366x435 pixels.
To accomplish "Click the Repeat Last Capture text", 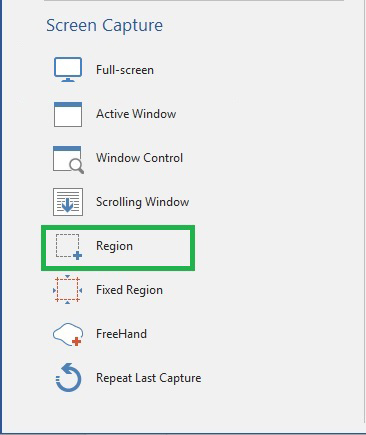I will tap(148, 378).
